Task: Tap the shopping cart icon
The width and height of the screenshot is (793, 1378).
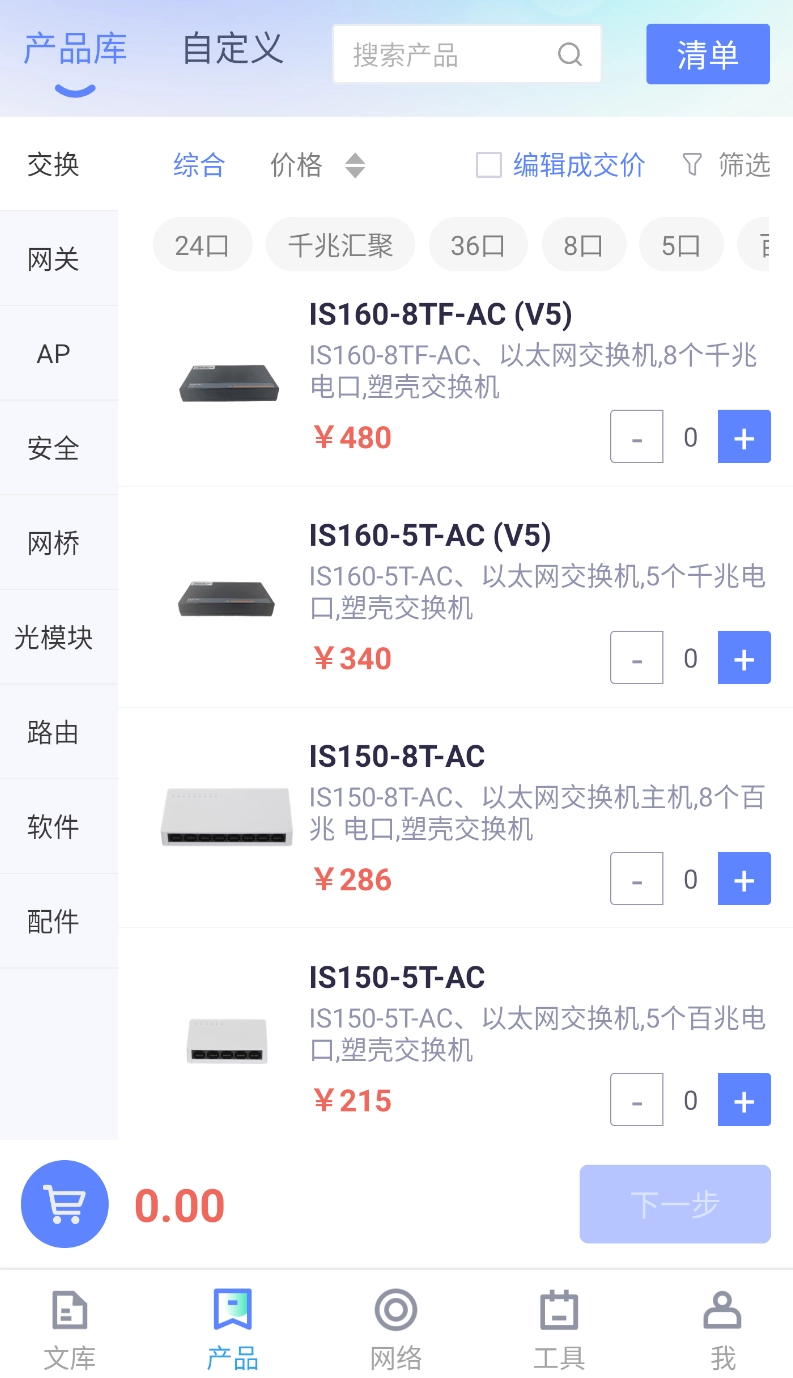Action: [64, 1204]
